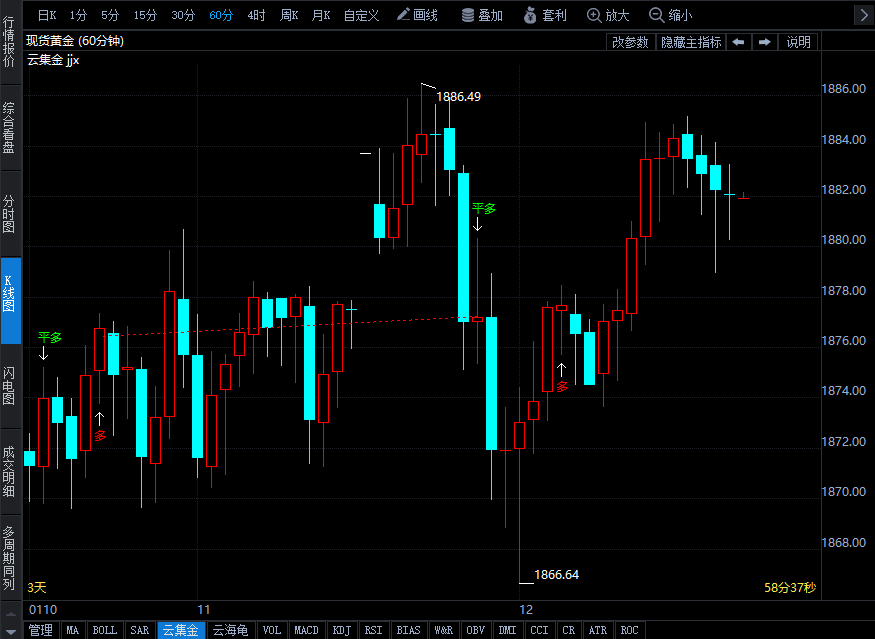Open 多周期同列 sidebar tab
The width and height of the screenshot is (875, 639).
pos(9,557)
